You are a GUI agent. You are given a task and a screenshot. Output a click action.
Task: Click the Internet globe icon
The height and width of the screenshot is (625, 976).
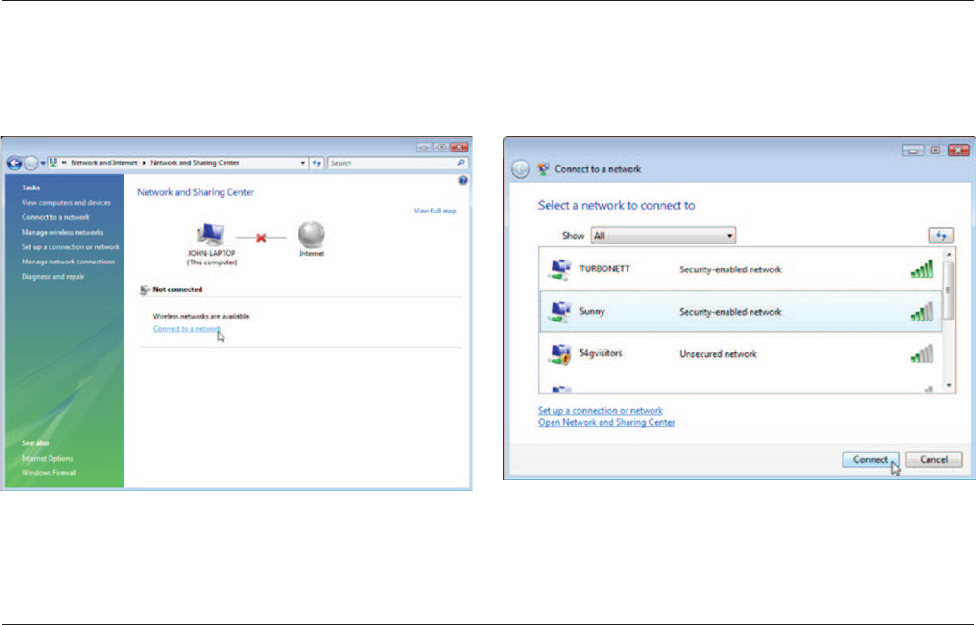pos(311,235)
